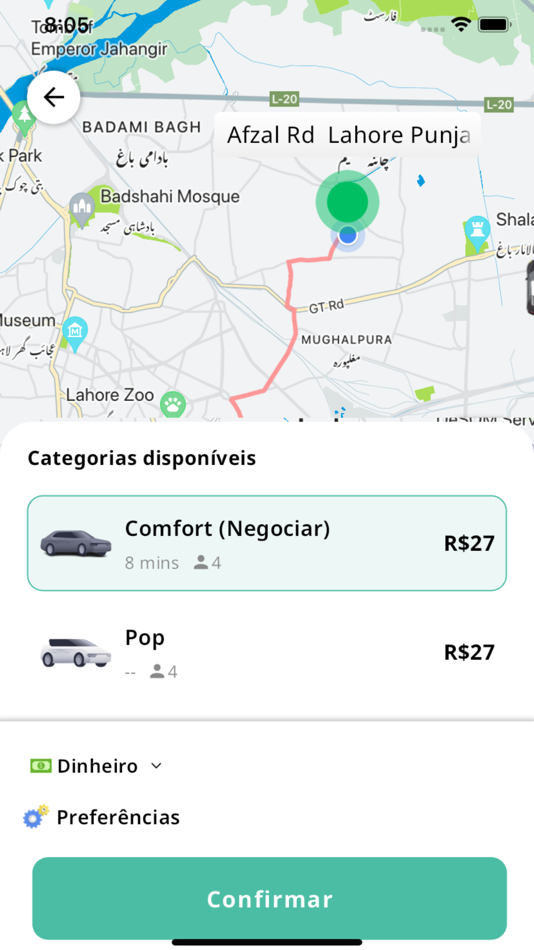Tap the back arrow button

[53, 98]
